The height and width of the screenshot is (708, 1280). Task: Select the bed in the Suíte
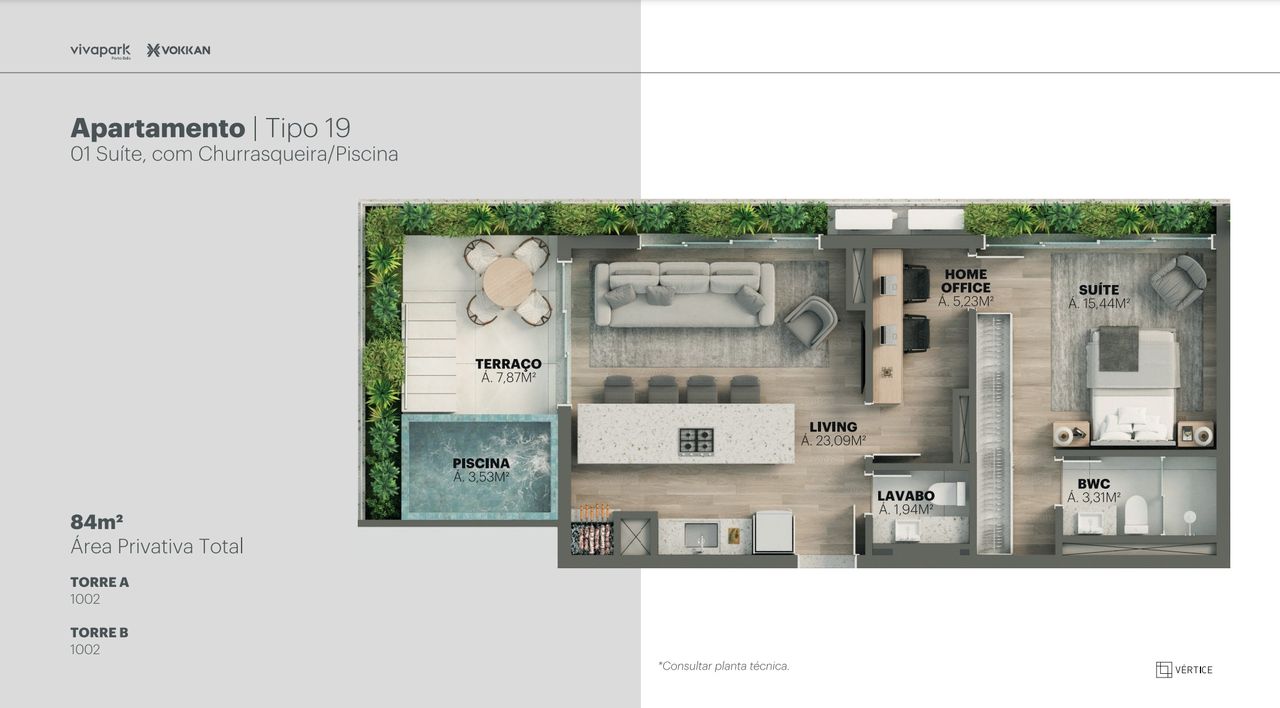point(1133,385)
